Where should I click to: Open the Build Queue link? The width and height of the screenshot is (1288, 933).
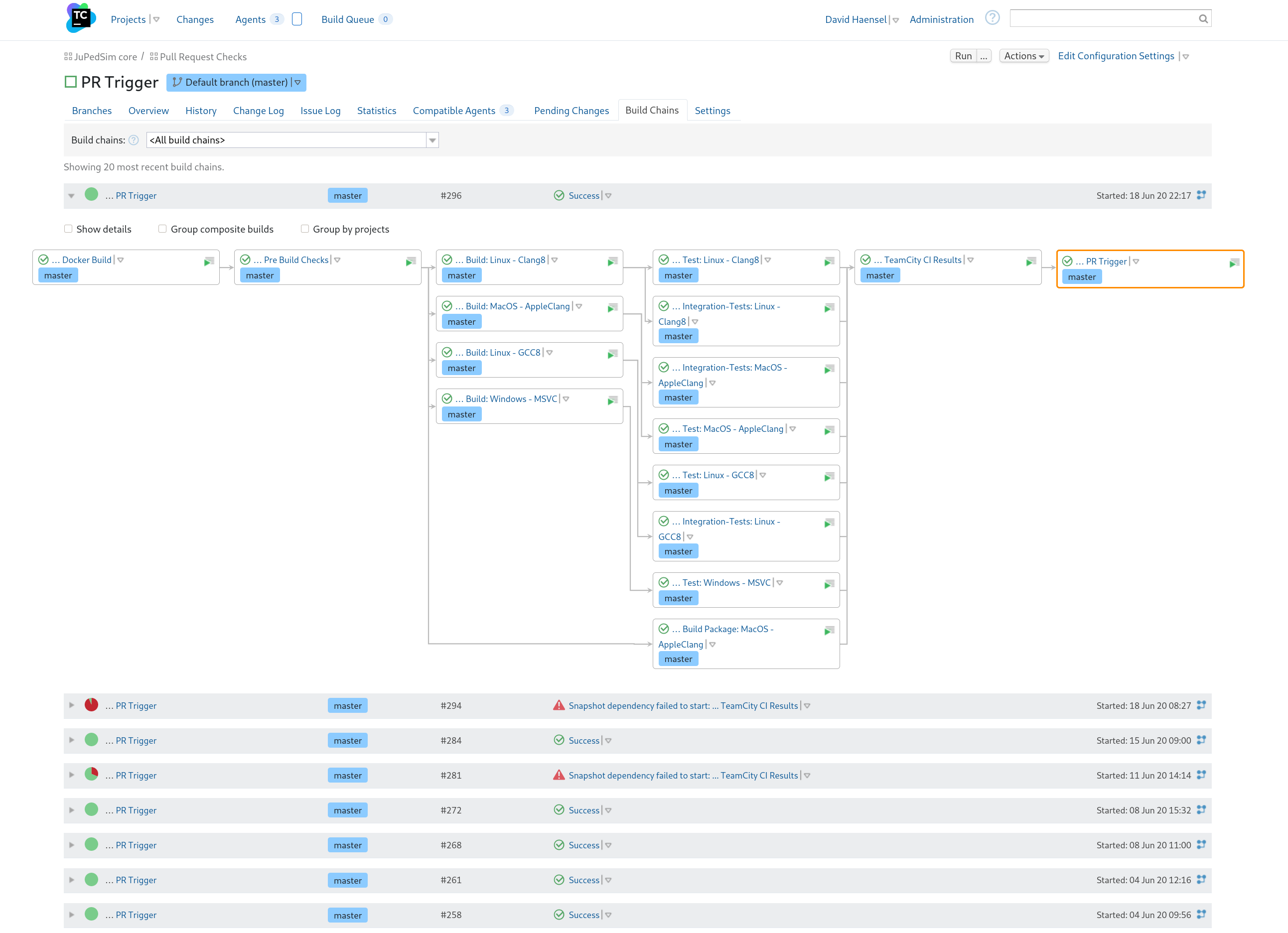(348, 19)
